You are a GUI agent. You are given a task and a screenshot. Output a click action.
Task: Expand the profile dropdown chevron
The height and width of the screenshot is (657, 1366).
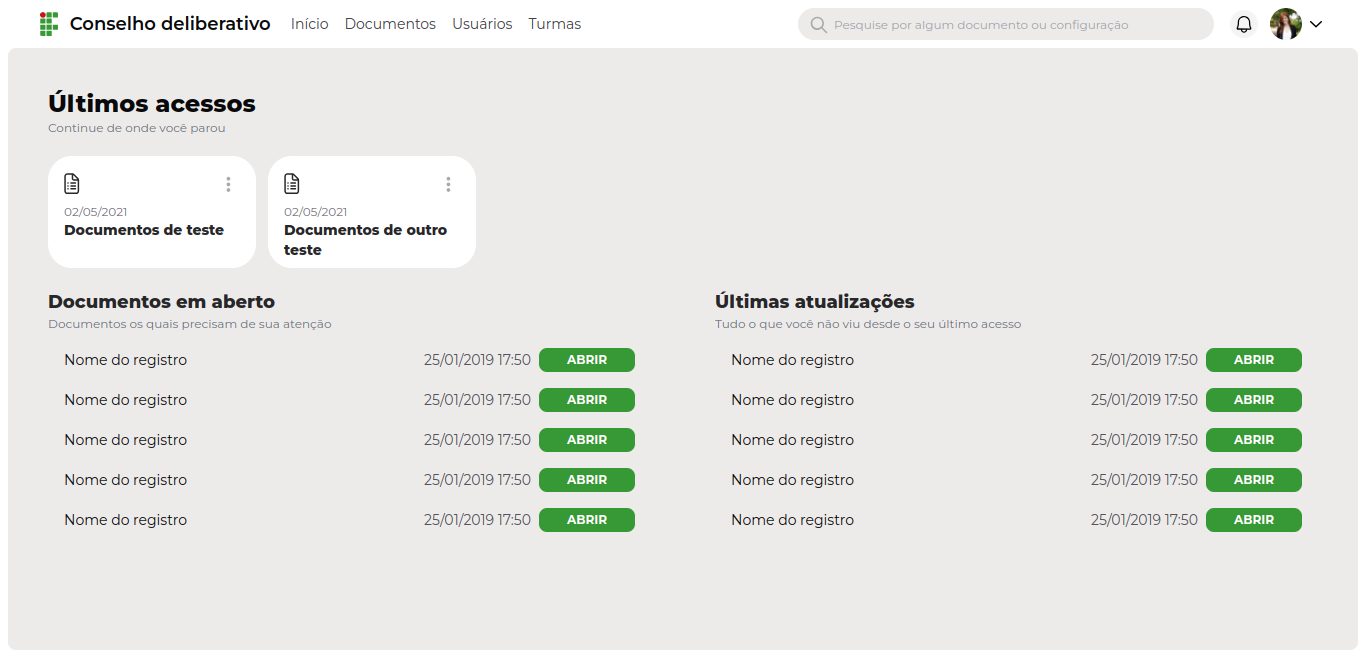(1316, 24)
